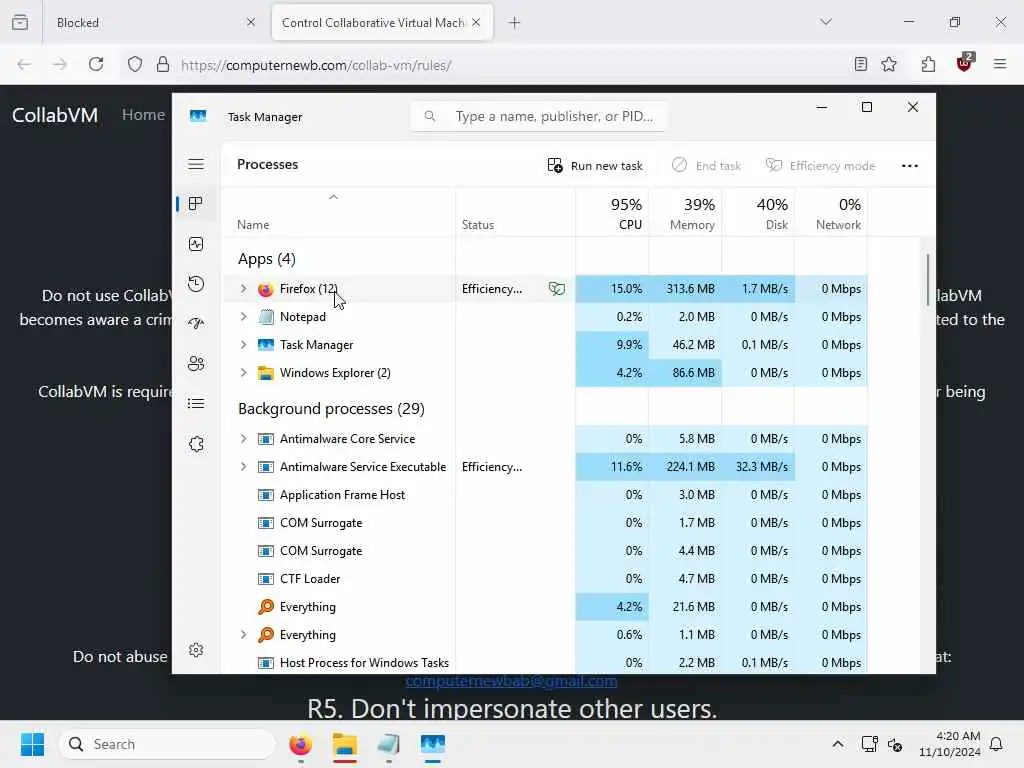Open the Firefox extensions puzzle icon

click(x=928, y=64)
